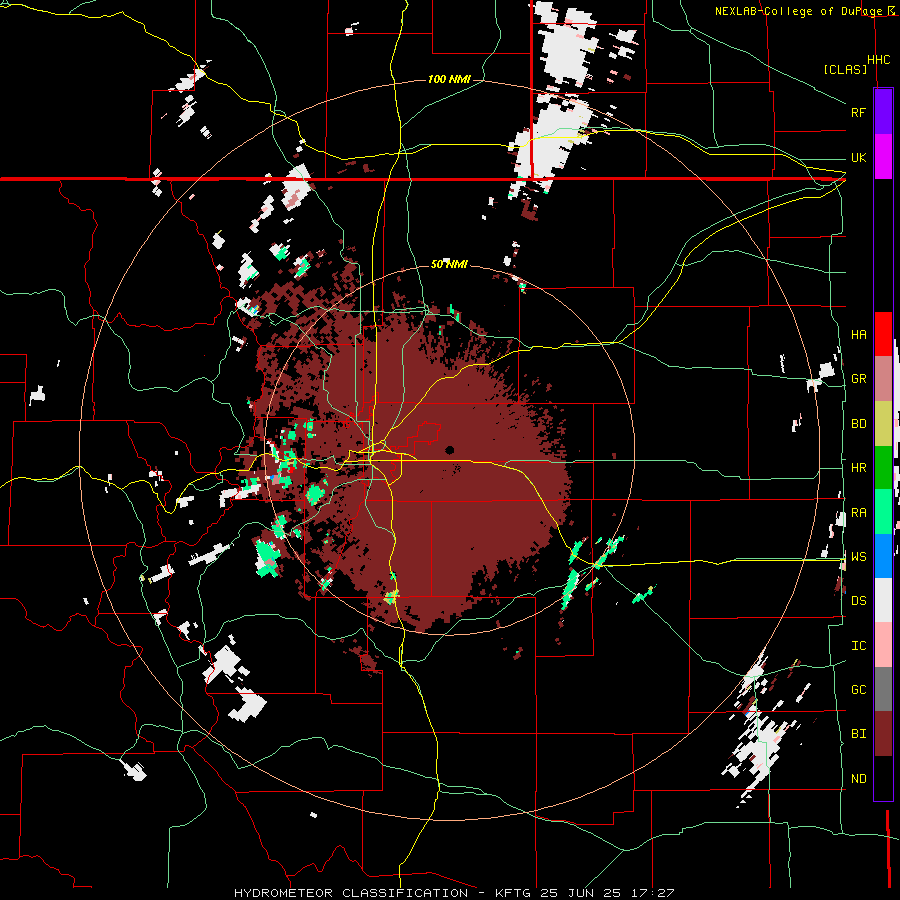Viewport: 900px width, 900px height.
Task: Click the HA legend label
Action: point(858,335)
